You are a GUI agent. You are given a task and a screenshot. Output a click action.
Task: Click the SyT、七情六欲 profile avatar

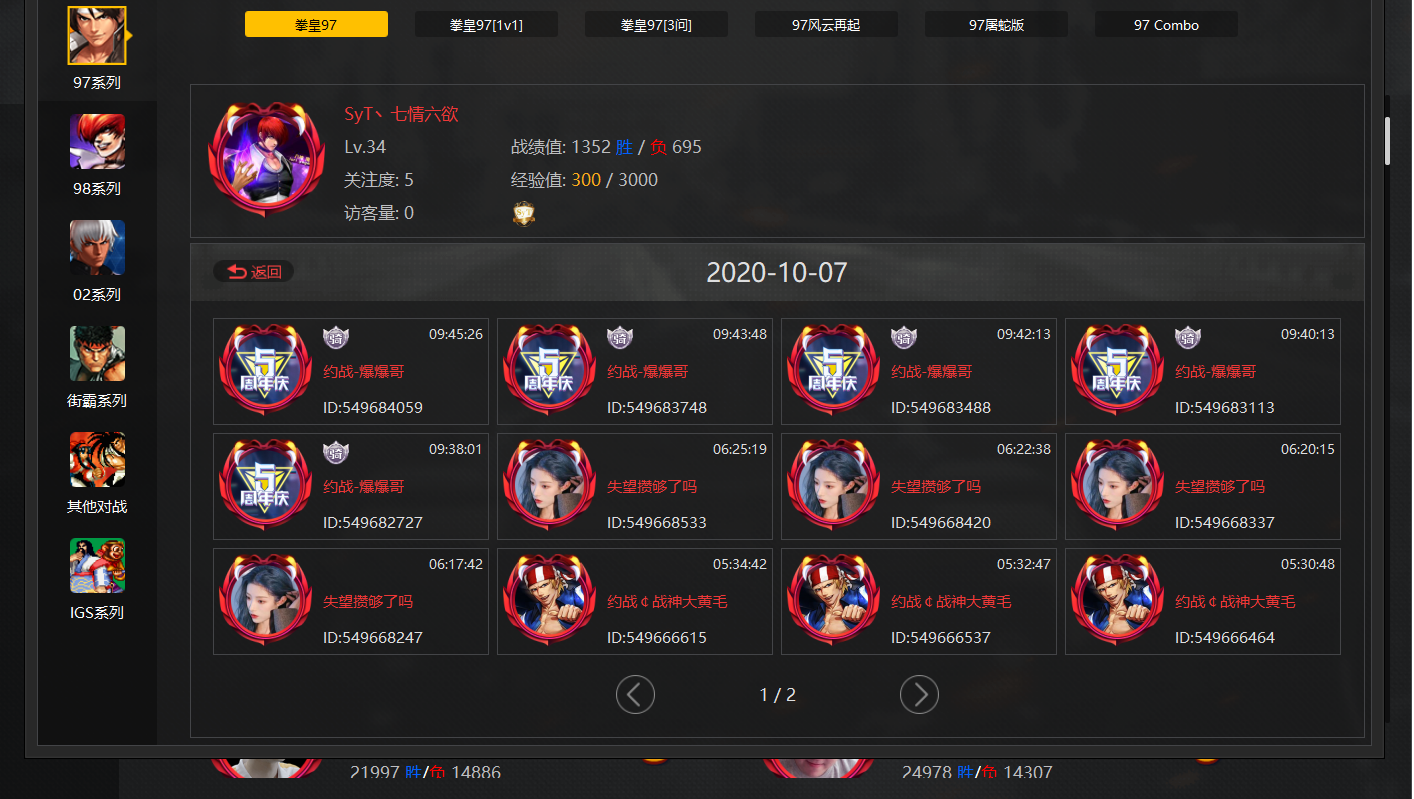tap(267, 159)
